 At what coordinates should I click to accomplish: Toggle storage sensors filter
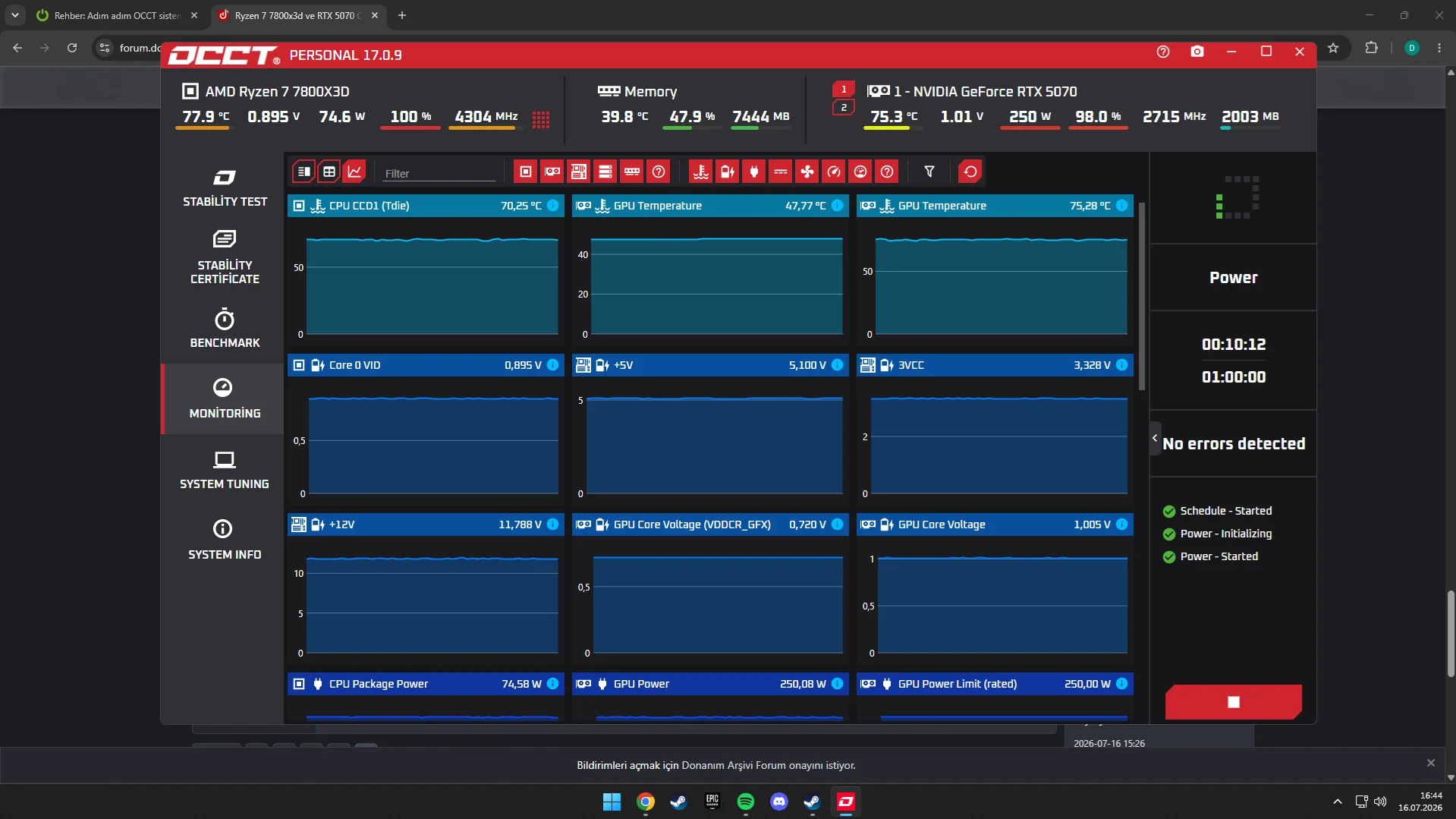pos(605,172)
